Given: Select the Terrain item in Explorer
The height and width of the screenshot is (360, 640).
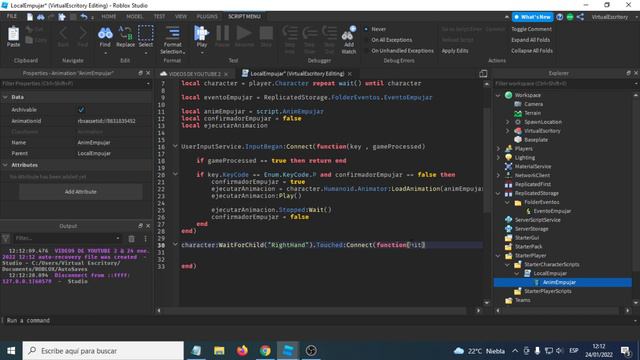Looking at the screenshot, I should [x=532, y=113].
